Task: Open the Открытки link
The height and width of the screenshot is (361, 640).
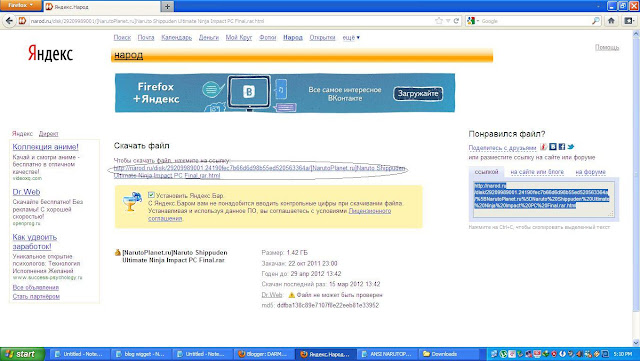Action: 322,38
